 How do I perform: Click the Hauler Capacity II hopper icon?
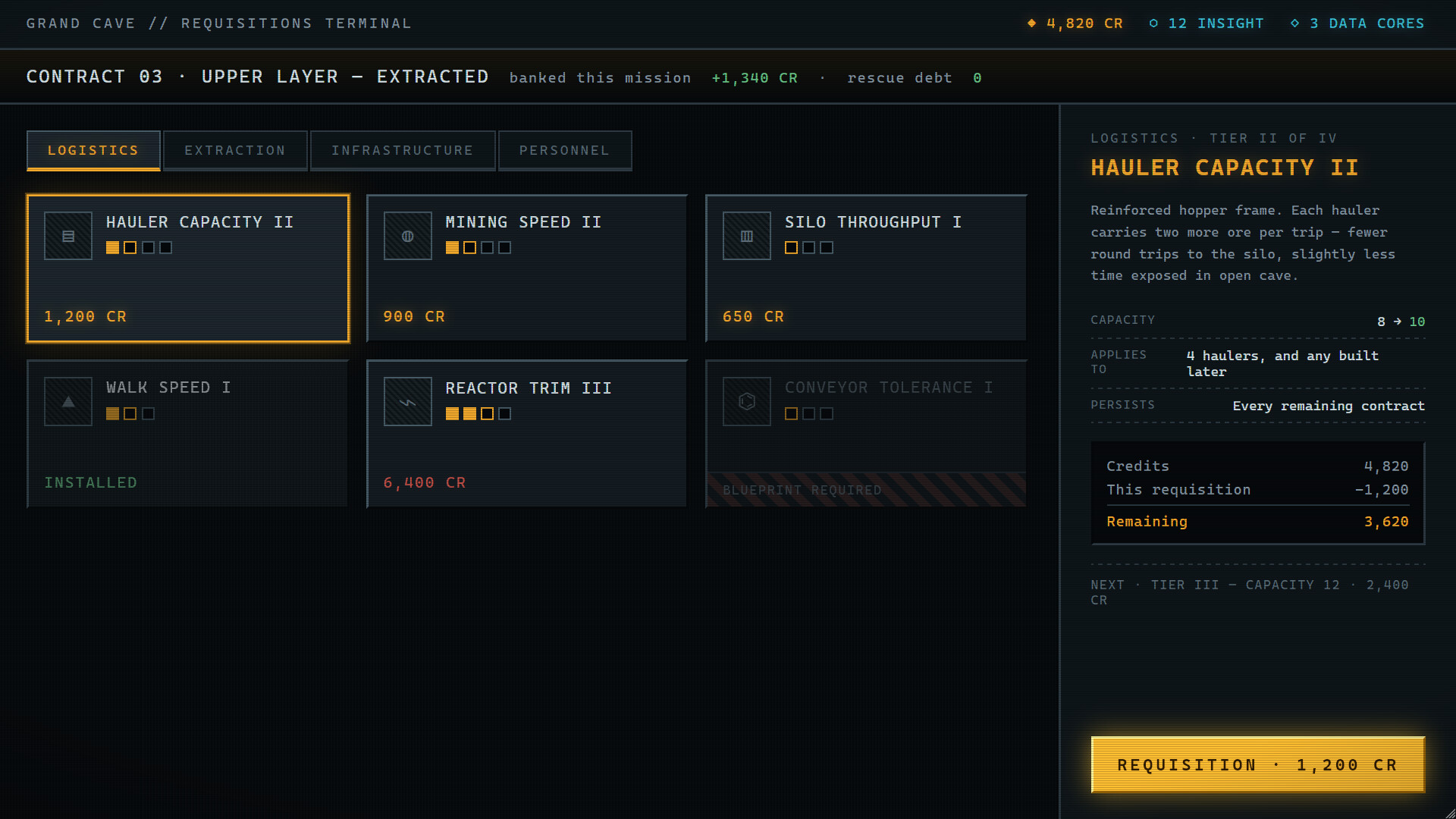68,236
